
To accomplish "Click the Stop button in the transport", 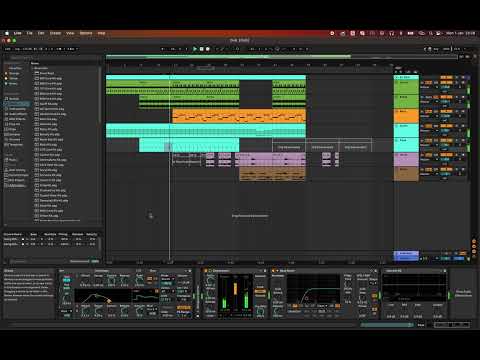I will tap(201, 49).
